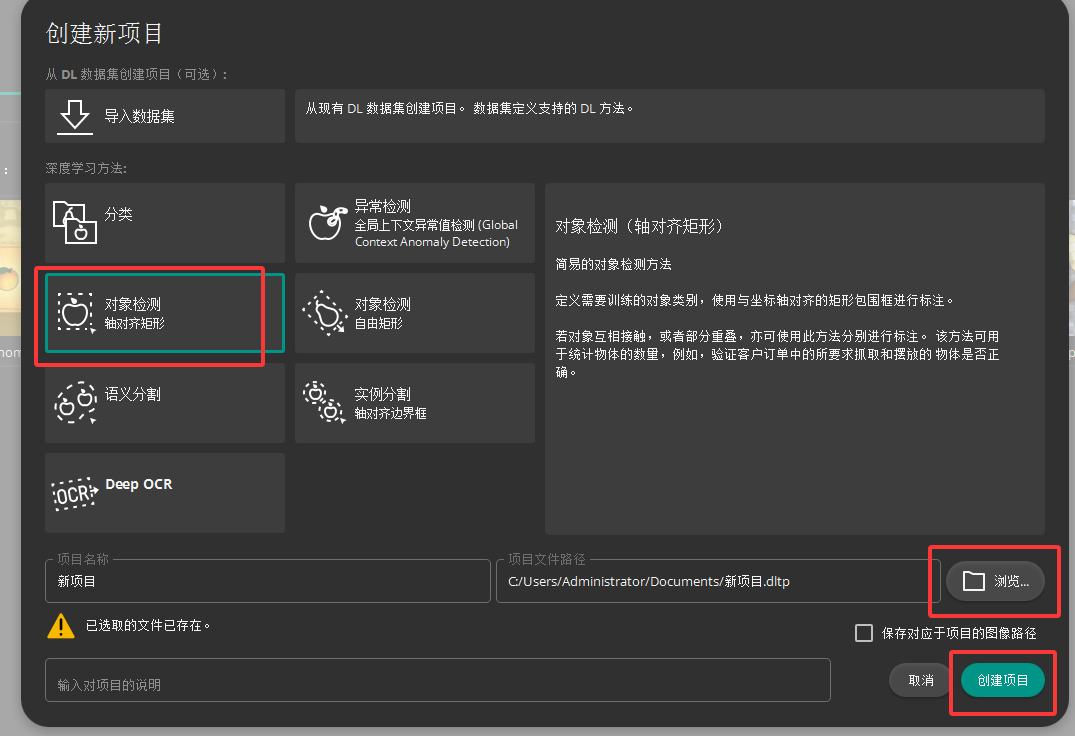This screenshot has height=736, width=1075.
Task: Click the folder icon on the browse button
Action: tap(974, 581)
